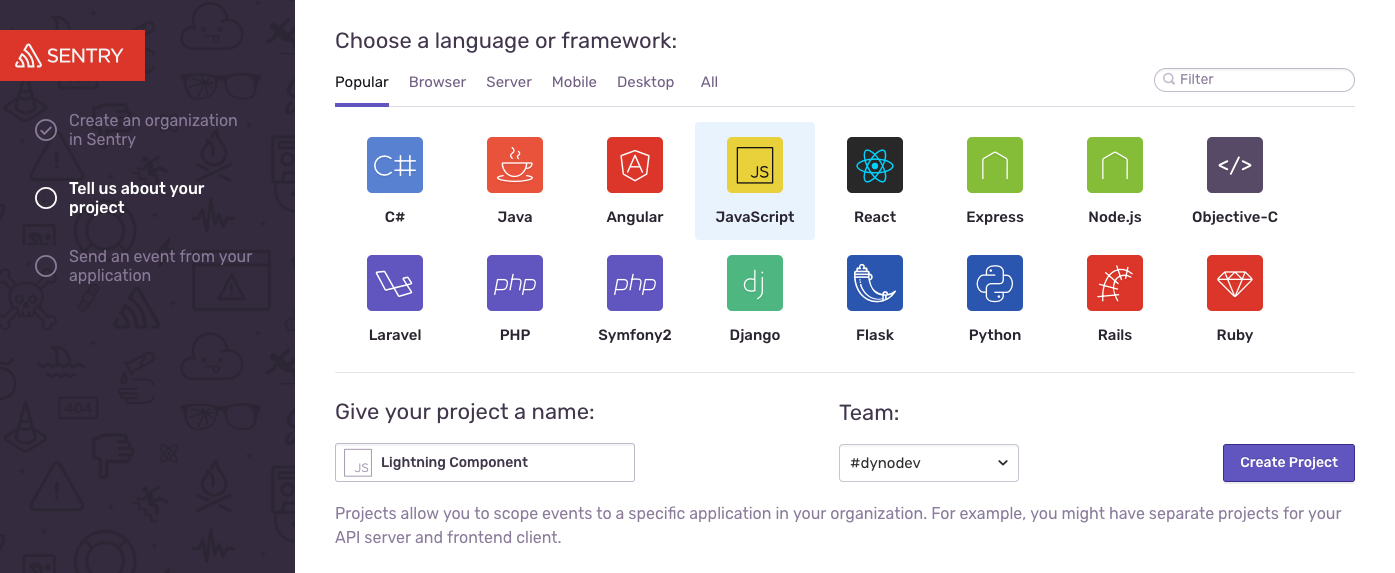Click the checkmark next to Create an organization
This screenshot has width=1395, height=573.
tap(46, 130)
